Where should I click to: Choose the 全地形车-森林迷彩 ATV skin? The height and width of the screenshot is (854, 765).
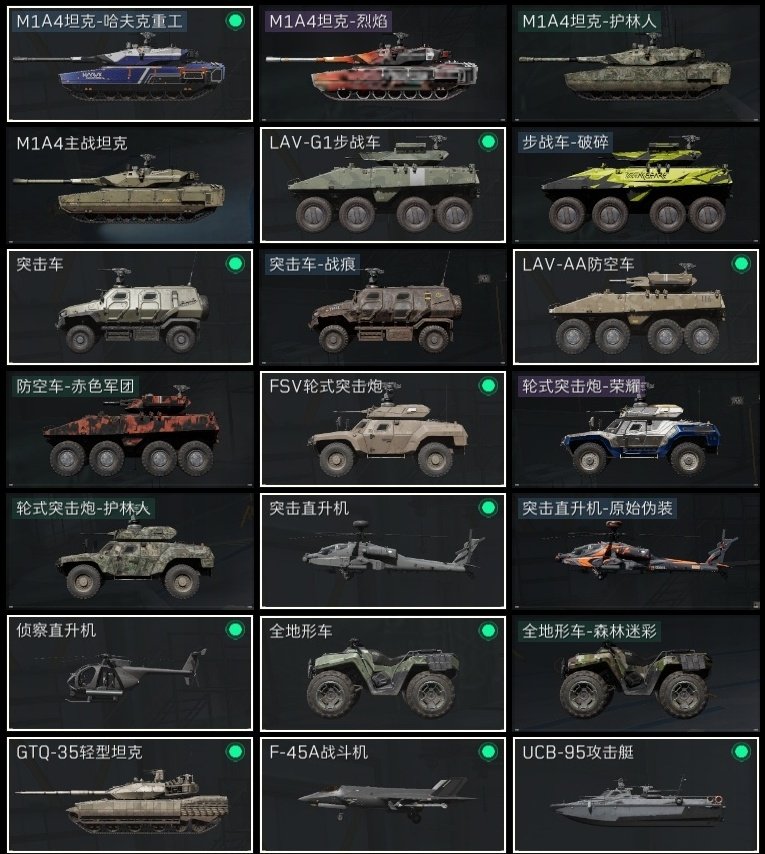click(635, 673)
